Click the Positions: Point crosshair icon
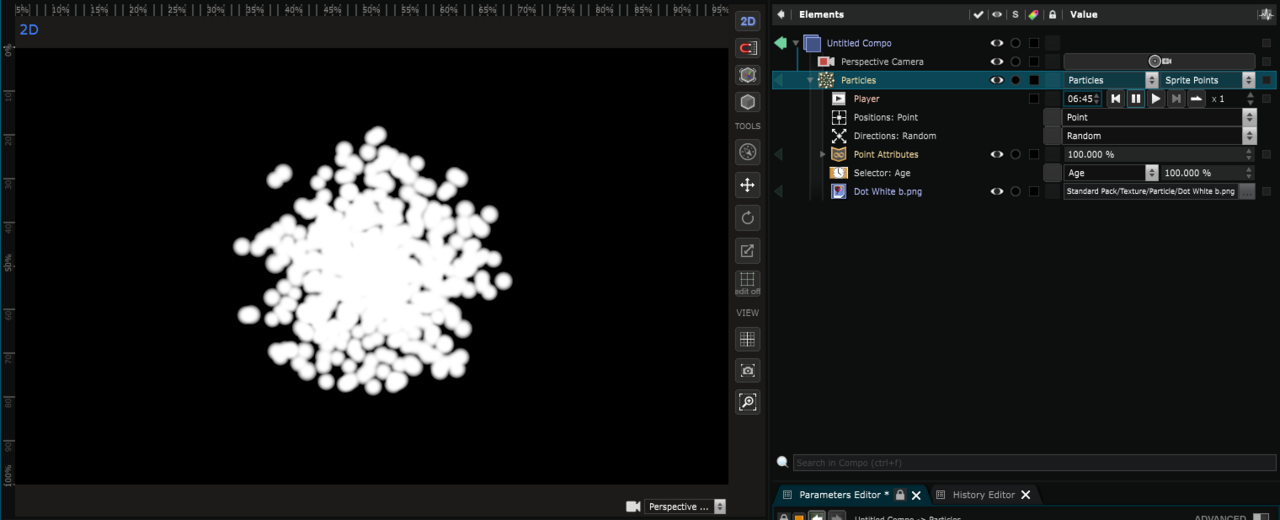Screen dimensions: 1280x520 pyautogui.click(x=839, y=117)
